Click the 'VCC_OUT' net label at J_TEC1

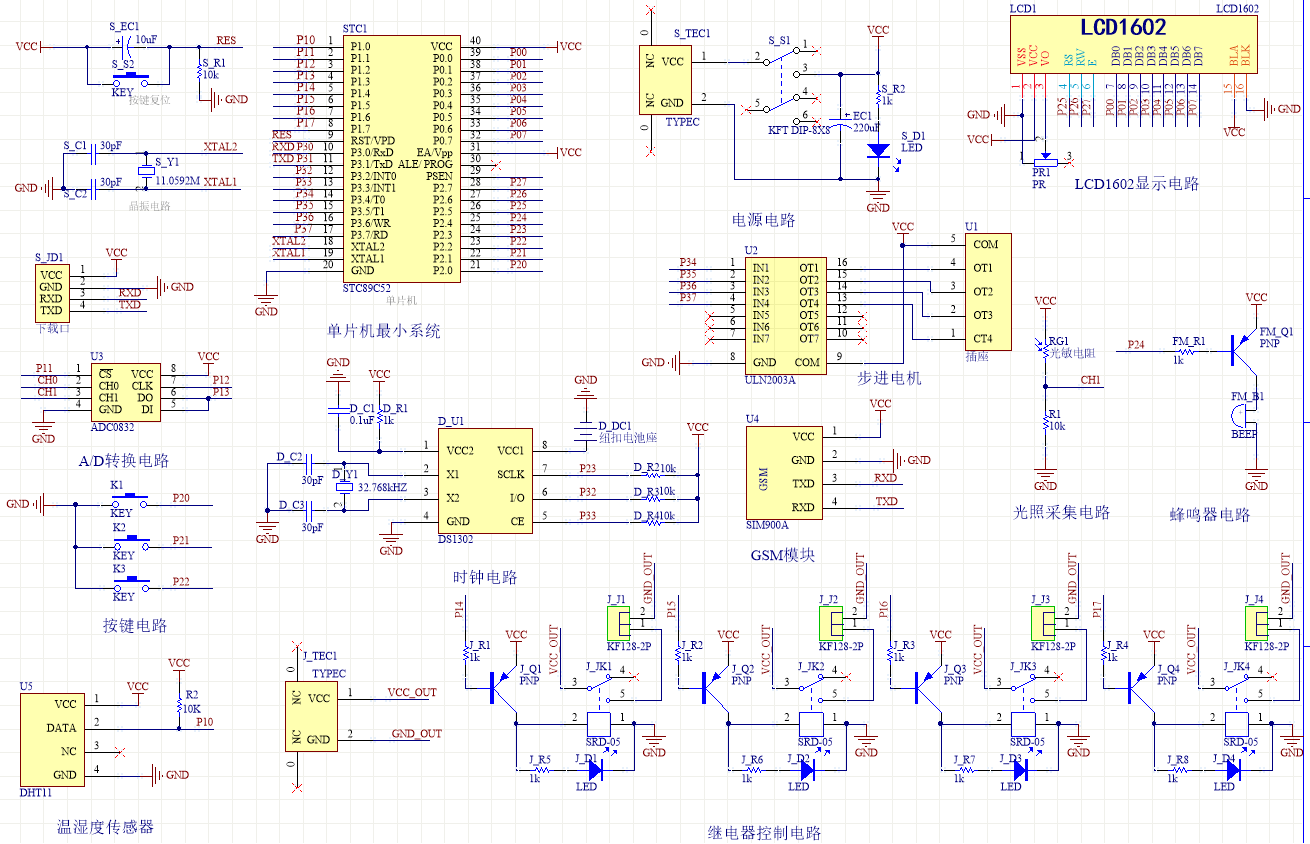coord(412,692)
